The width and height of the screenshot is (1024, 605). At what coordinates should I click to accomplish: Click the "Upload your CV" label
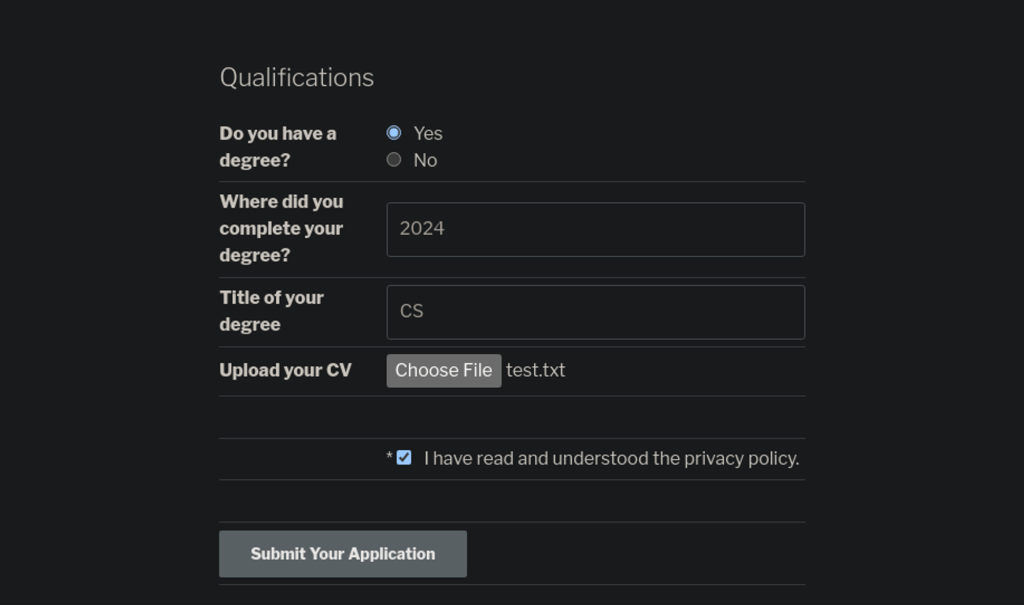[285, 370]
